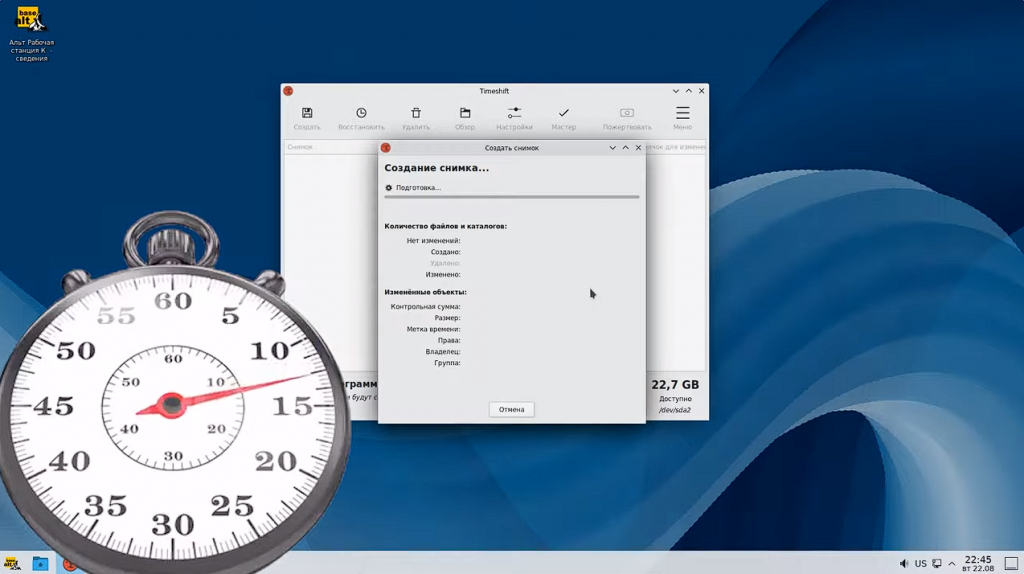Click the Контрольная сумма: label
The width and height of the screenshot is (1024, 574).
(x=425, y=306)
